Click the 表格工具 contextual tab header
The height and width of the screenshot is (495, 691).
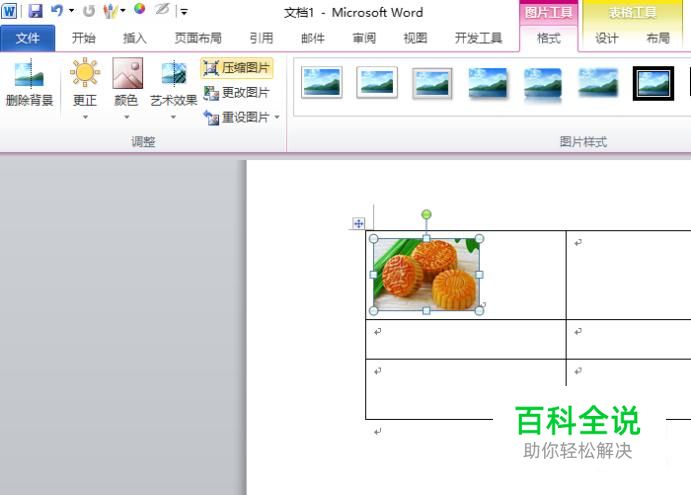633,13
